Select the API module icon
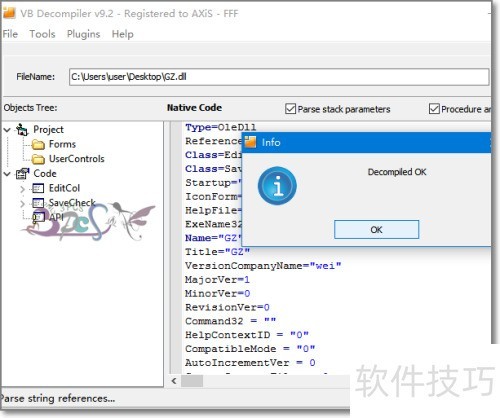The image size is (500, 418). [x=38, y=217]
